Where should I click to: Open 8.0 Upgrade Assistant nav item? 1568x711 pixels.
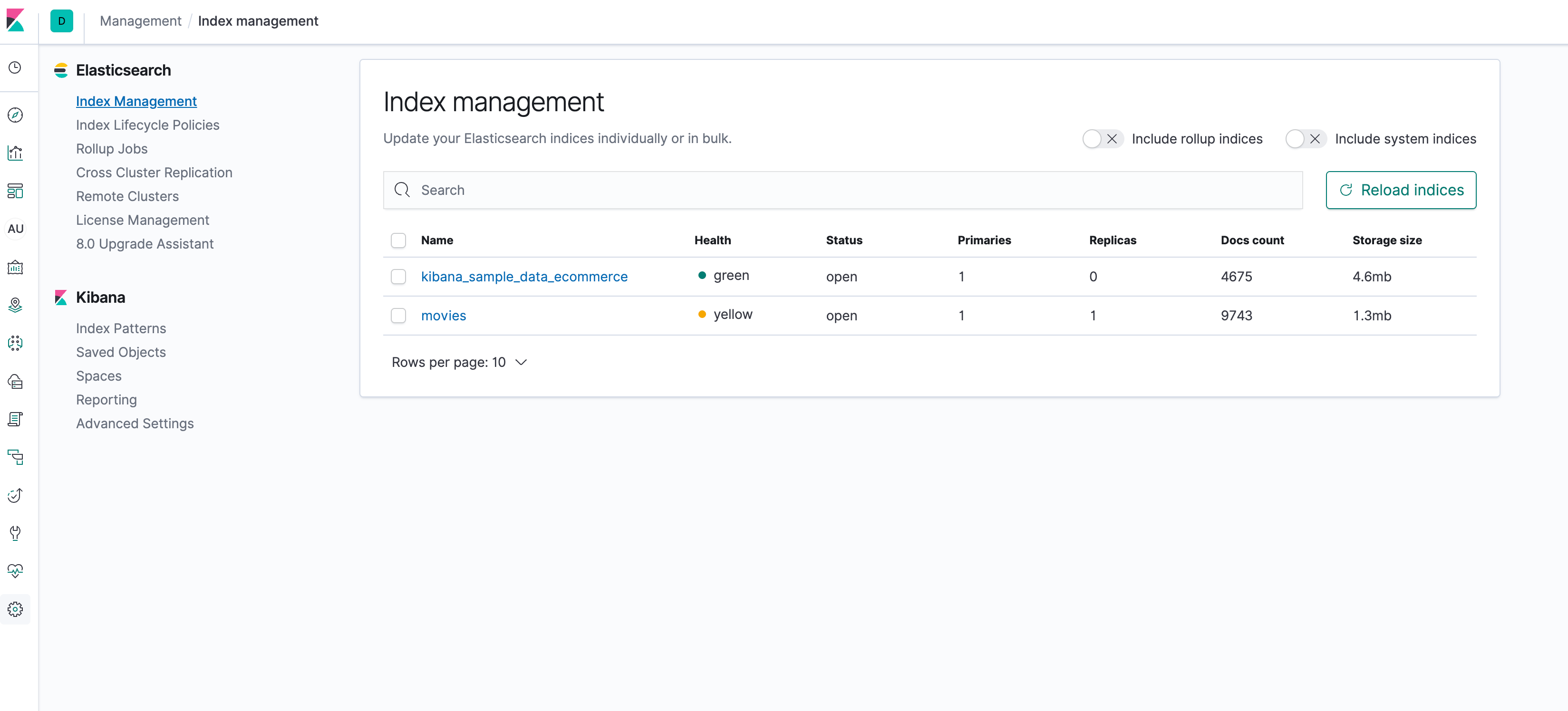[x=145, y=243]
